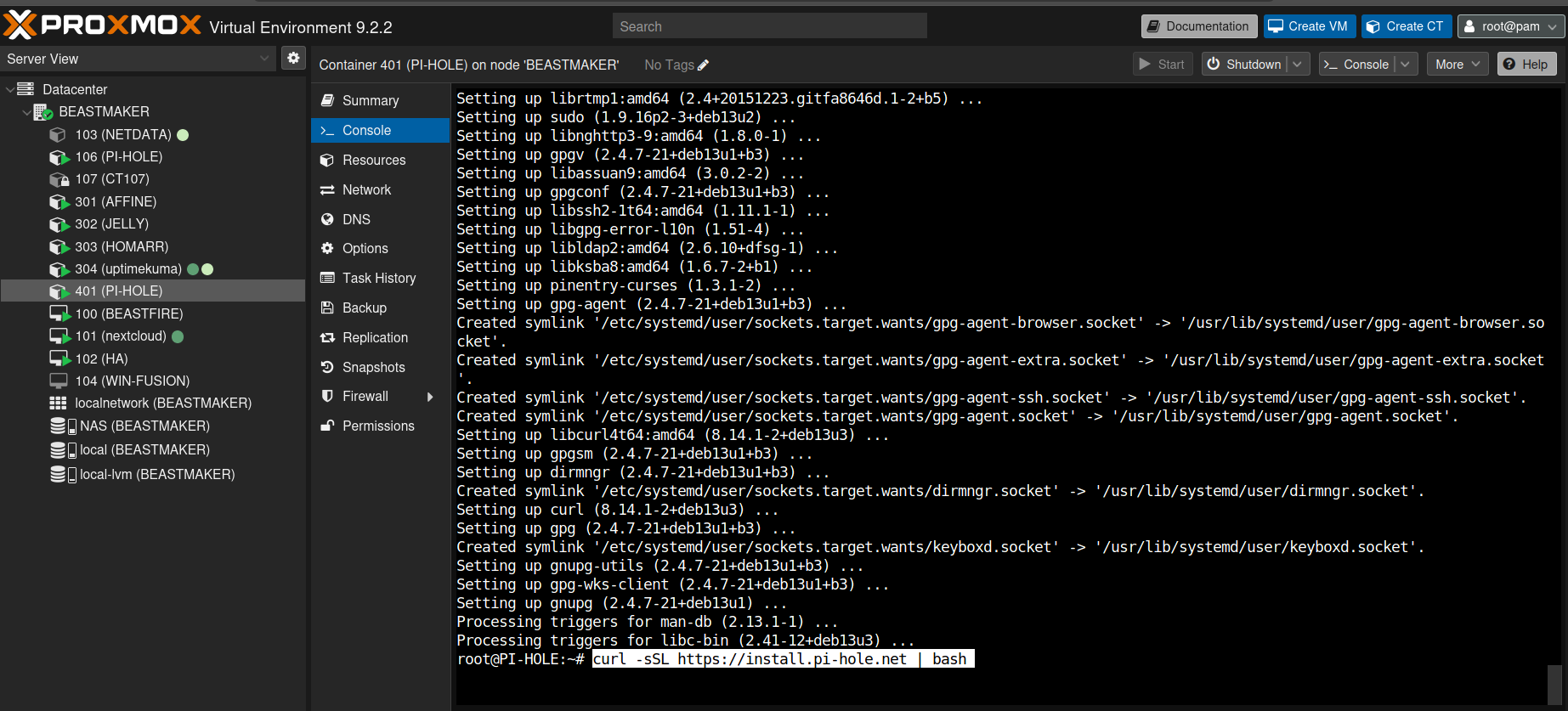Select NAS (BEASTMAKER) storage icon
Screen dimensions: 1568x711
click(63, 426)
